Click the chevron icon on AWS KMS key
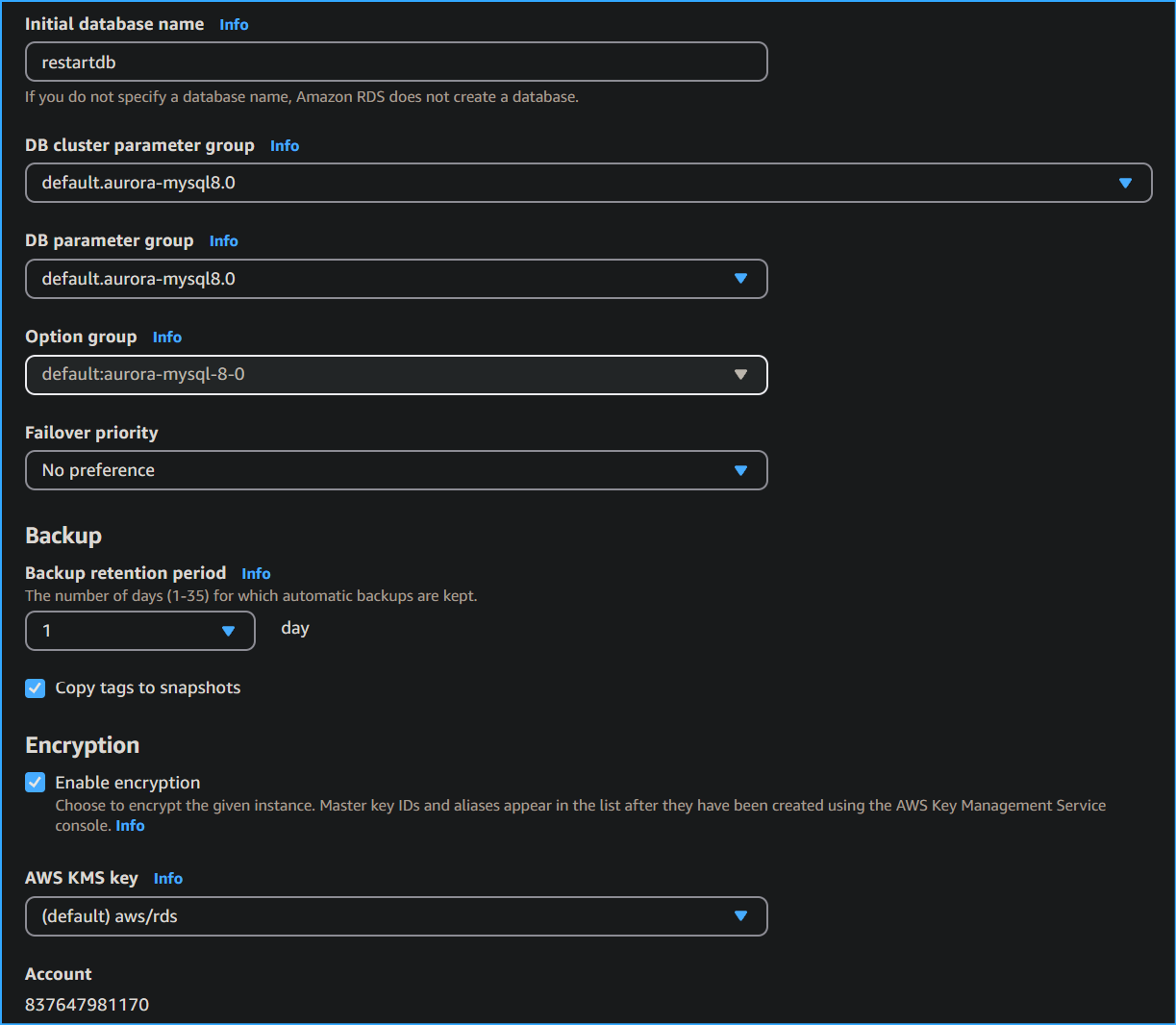This screenshot has height=1025, width=1176. coord(740,915)
